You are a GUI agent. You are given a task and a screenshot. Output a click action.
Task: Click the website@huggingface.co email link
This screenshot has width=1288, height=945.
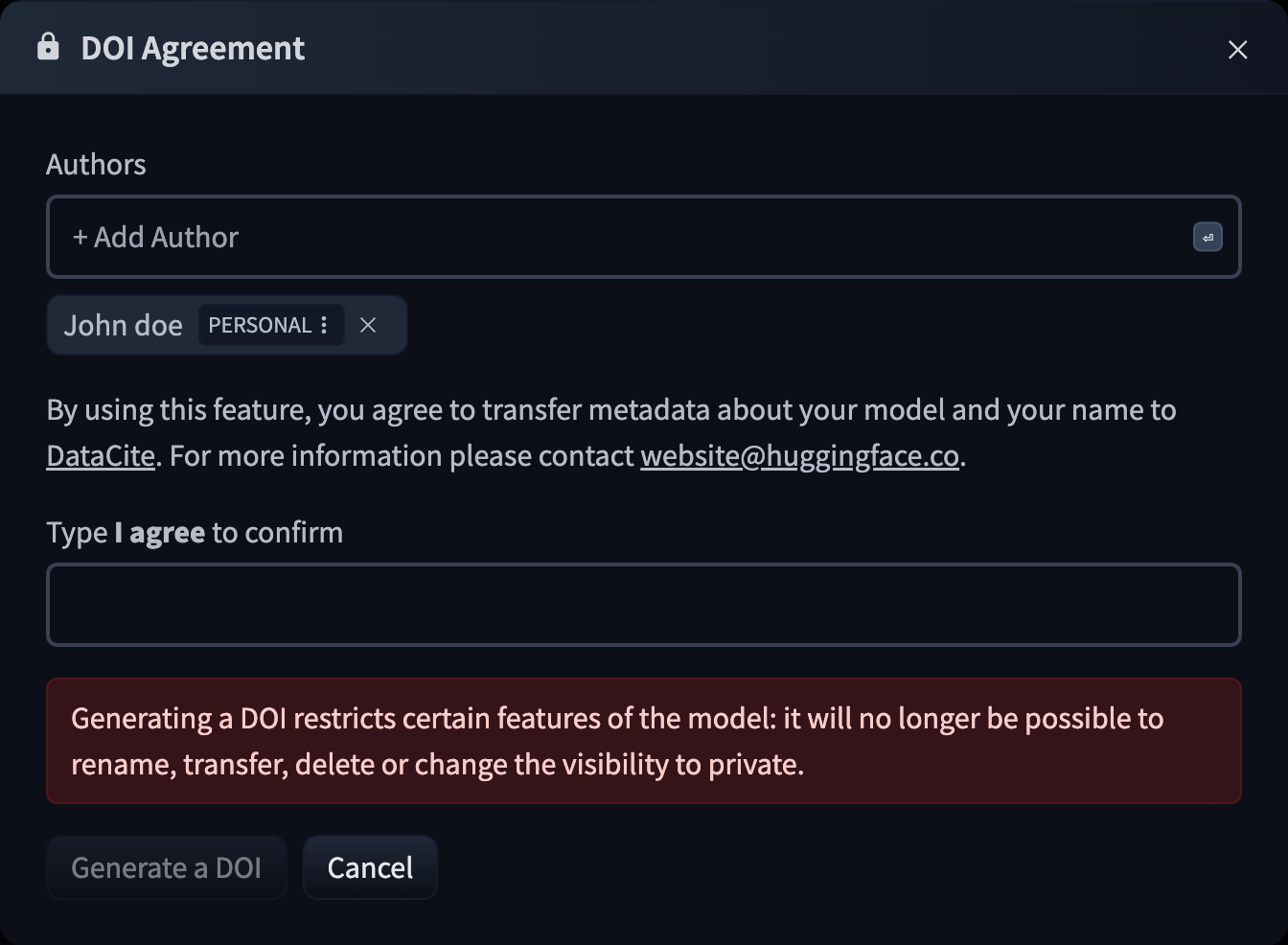[x=799, y=456]
